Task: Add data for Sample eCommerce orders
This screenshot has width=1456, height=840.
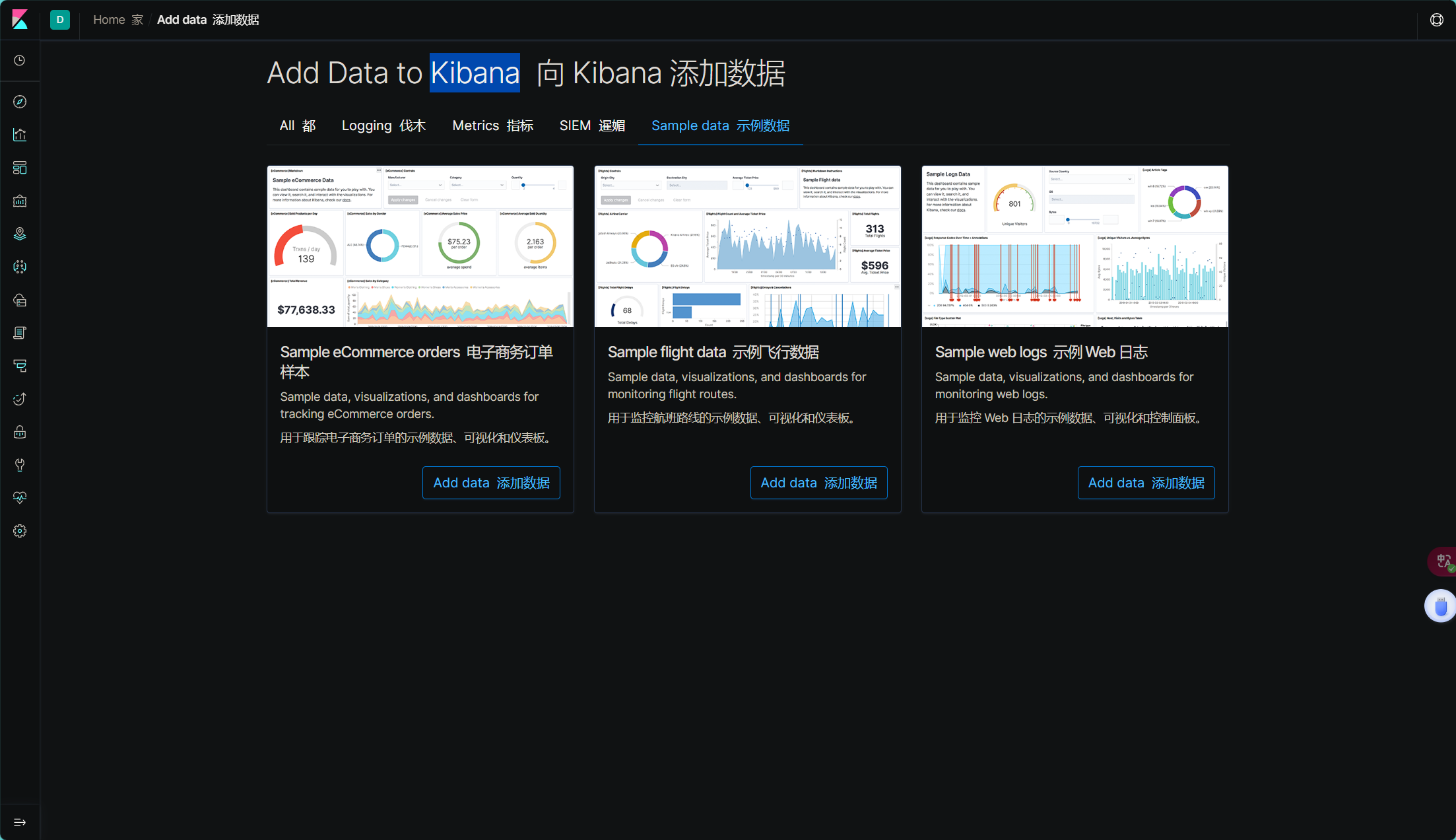Action: click(491, 483)
